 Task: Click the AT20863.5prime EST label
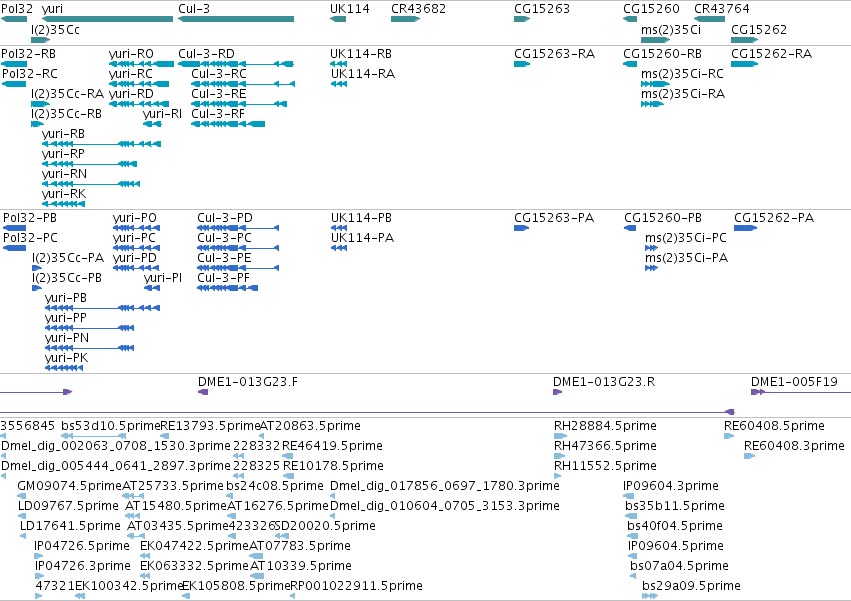310,426
